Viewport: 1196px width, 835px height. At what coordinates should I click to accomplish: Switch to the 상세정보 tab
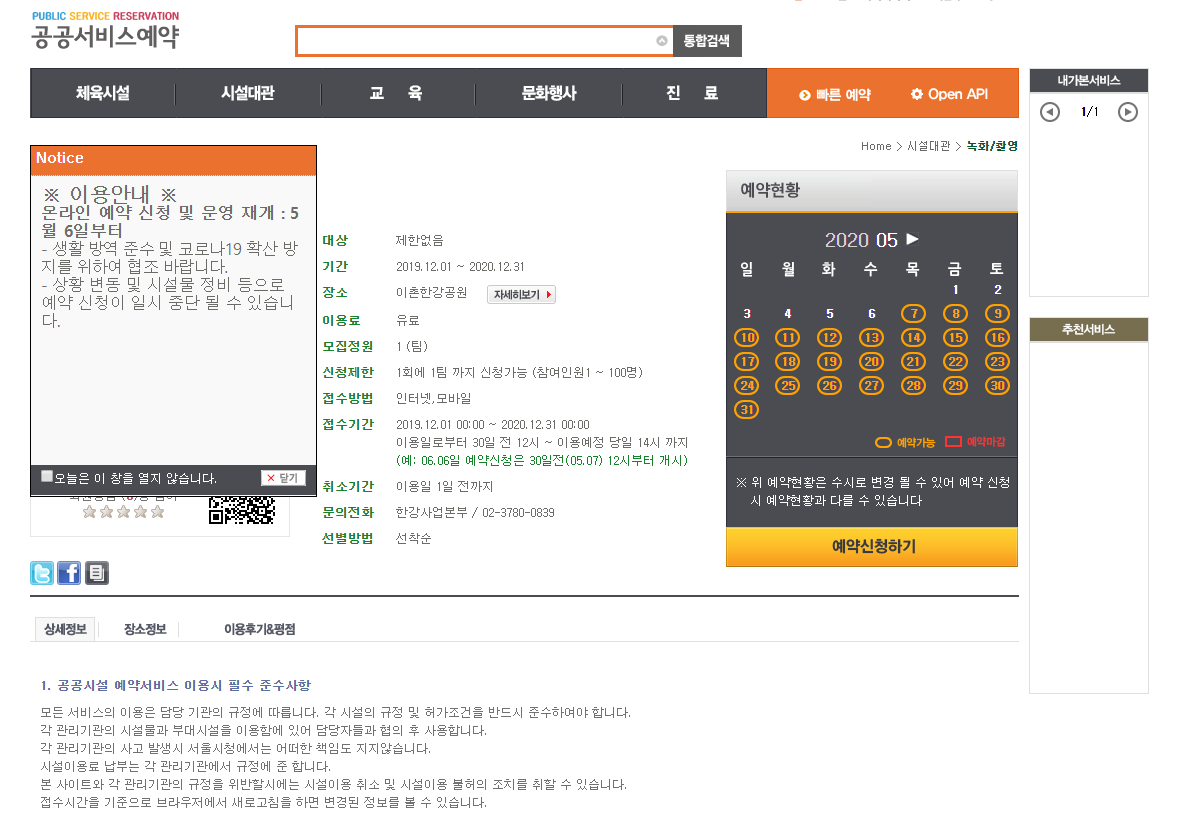click(x=65, y=629)
